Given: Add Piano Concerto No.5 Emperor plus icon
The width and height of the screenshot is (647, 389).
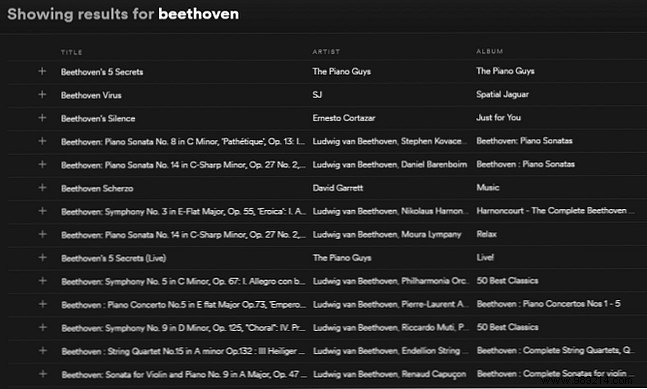Looking at the screenshot, I should tap(42, 304).
